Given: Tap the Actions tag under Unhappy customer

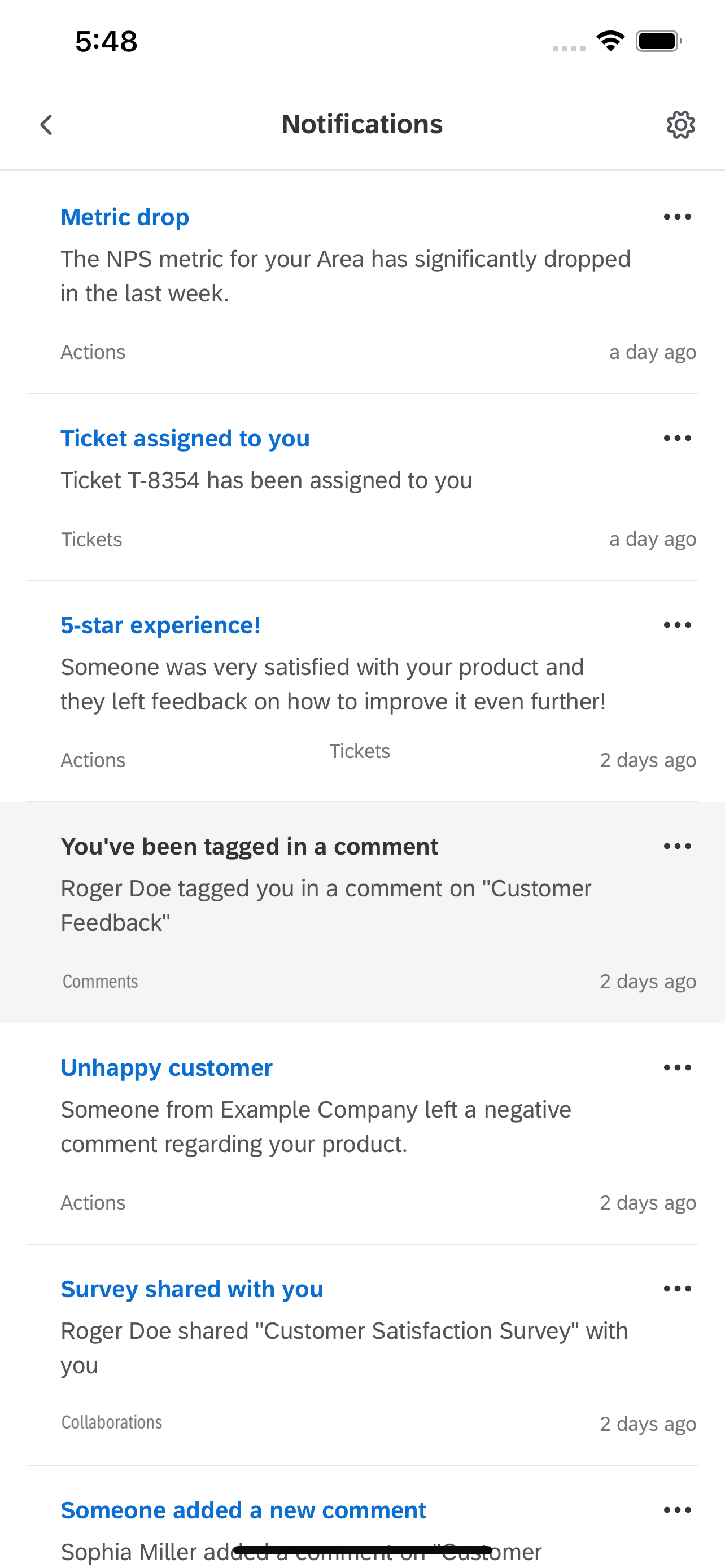Looking at the screenshot, I should coord(93,1203).
